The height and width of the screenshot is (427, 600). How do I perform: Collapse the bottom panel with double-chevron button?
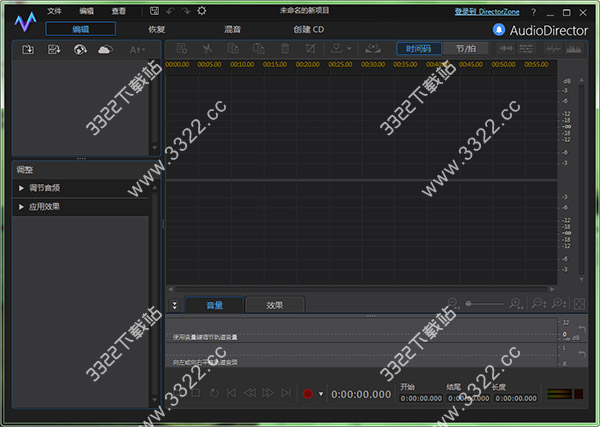coord(174,305)
